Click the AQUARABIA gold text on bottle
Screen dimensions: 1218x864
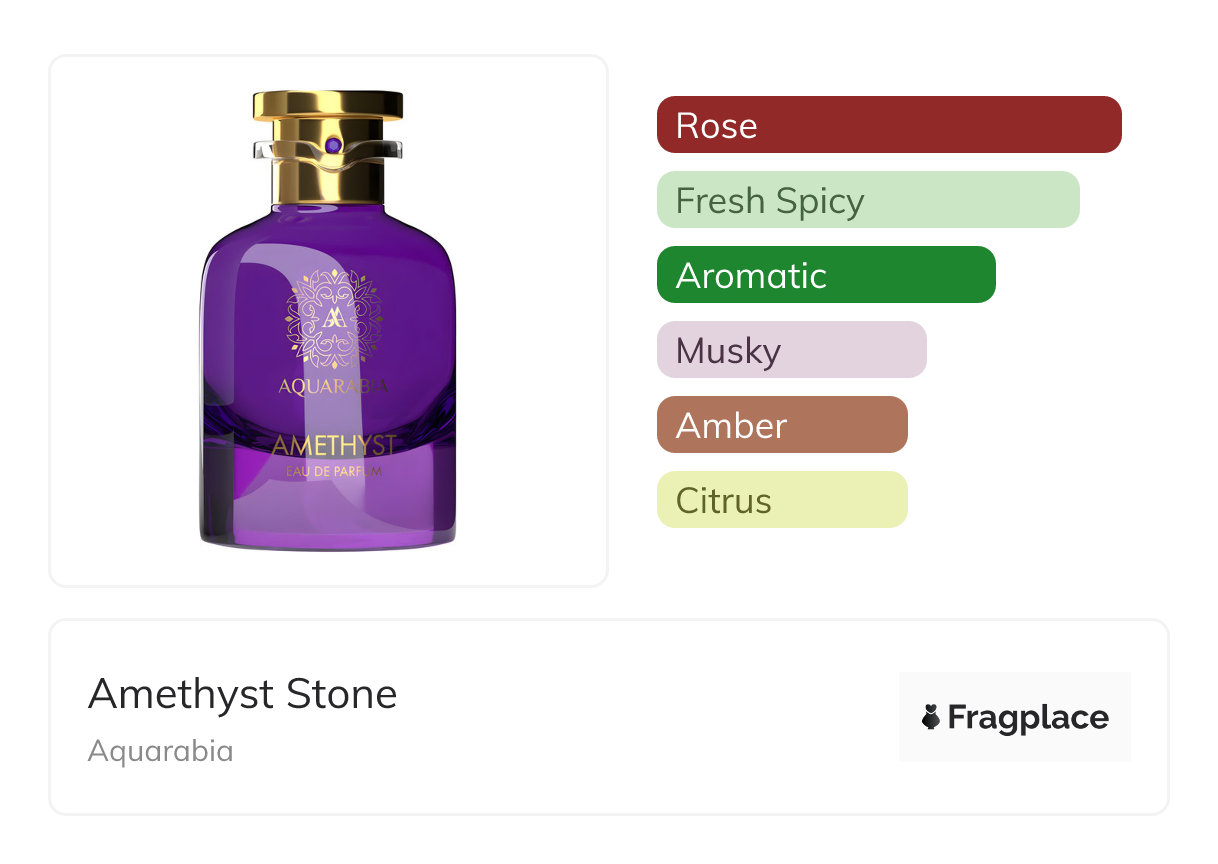point(333,387)
